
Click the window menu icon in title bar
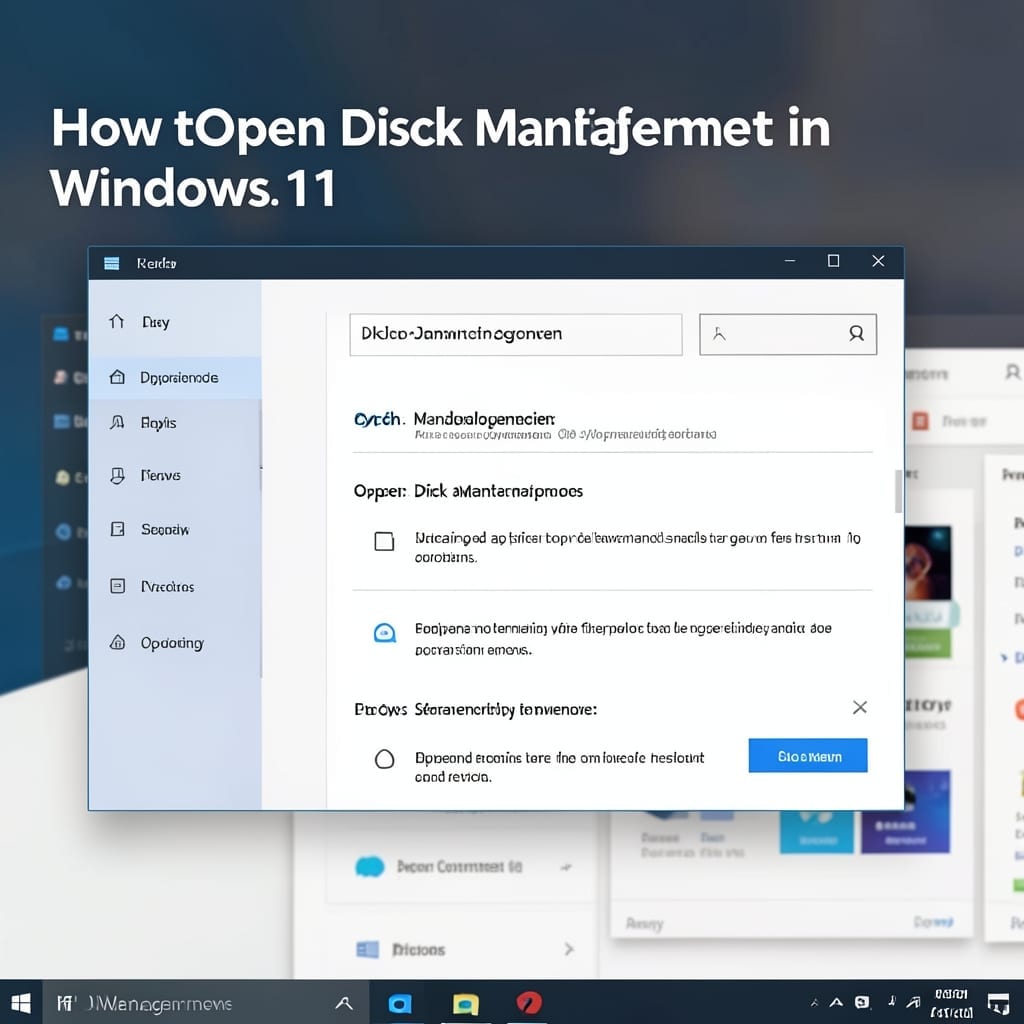point(112,263)
